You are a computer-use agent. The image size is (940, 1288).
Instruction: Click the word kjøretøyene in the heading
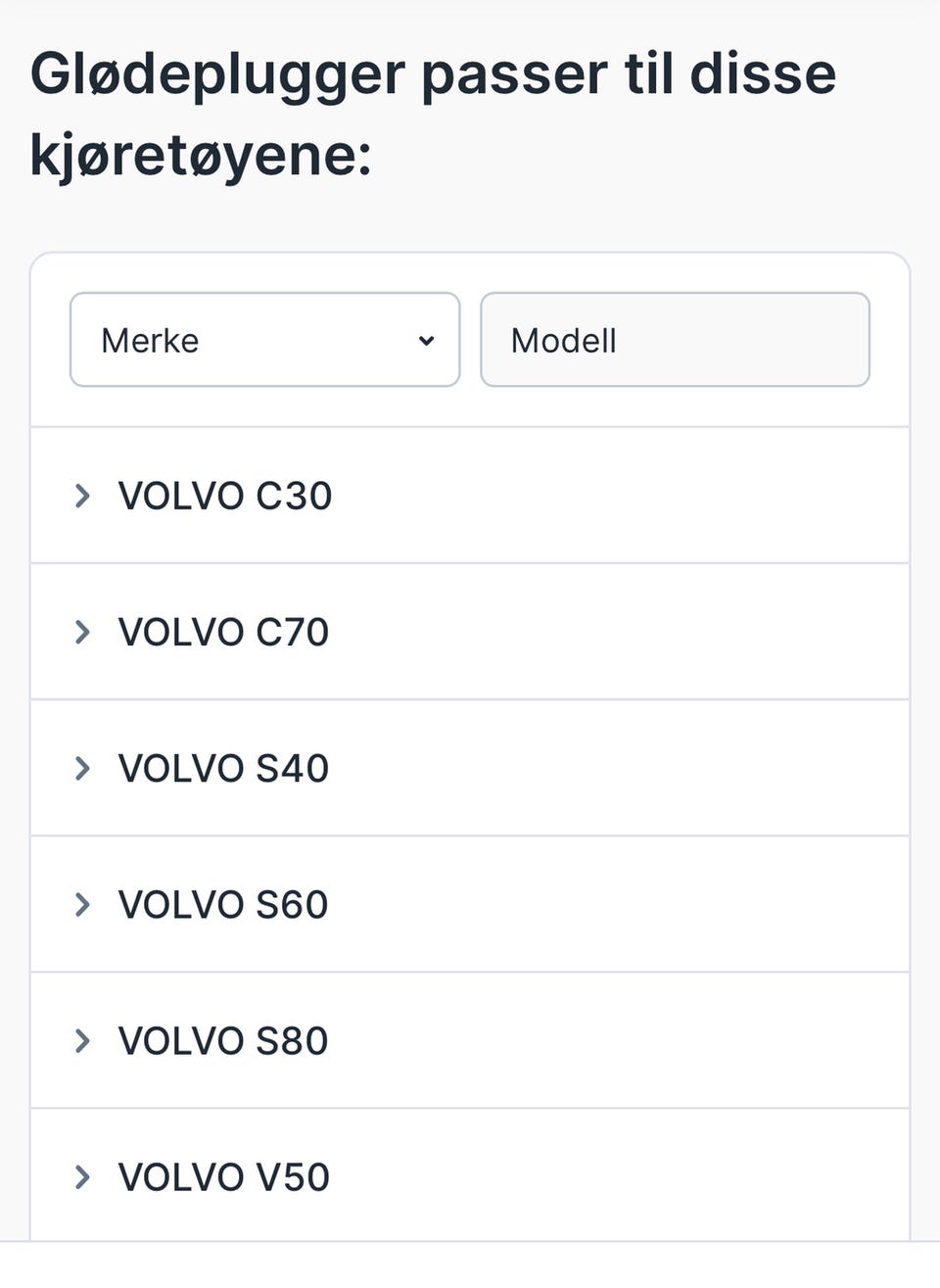pos(201,155)
